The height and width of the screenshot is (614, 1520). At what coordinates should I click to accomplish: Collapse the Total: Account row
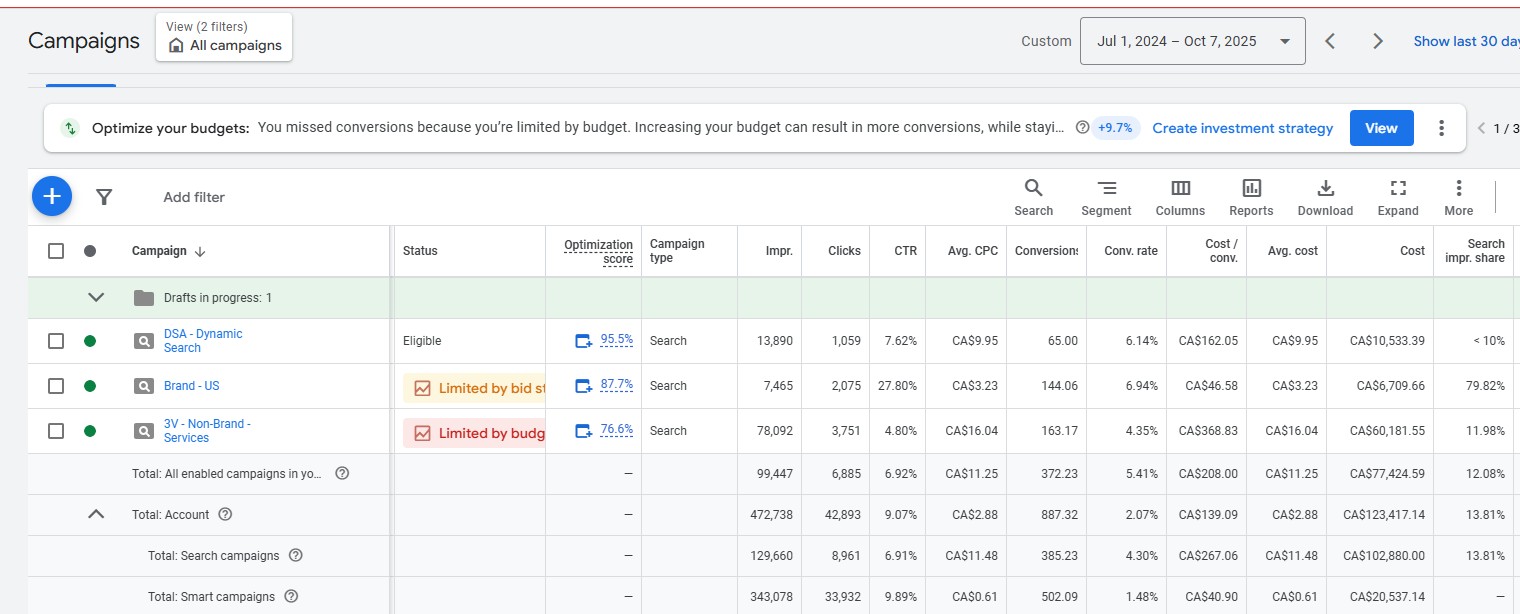(96, 514)
